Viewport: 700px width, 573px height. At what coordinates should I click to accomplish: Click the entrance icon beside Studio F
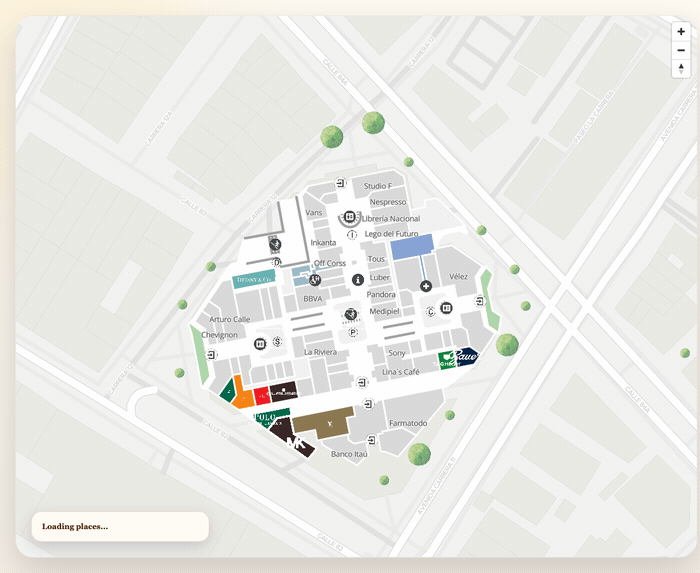point(341,183)
